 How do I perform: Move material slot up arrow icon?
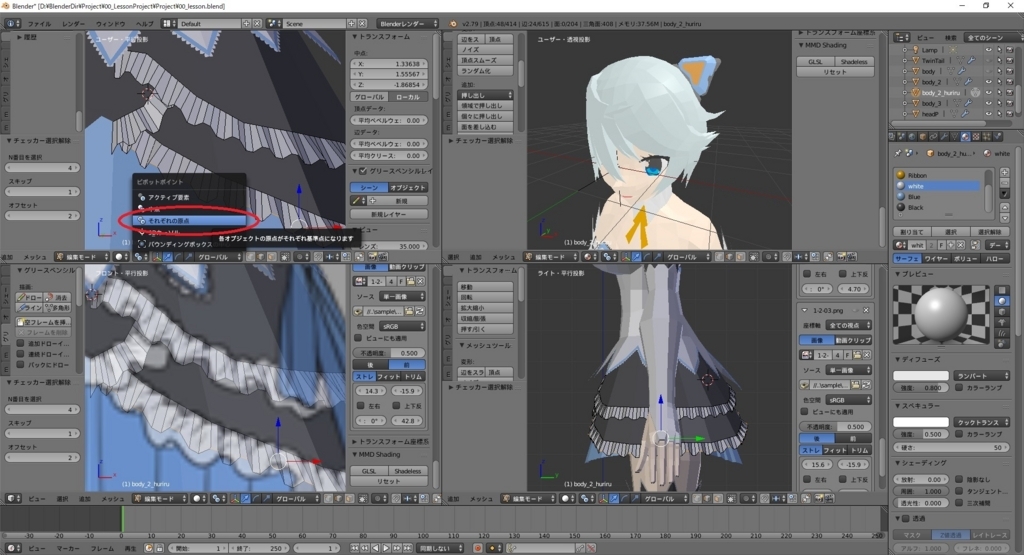point(1004,208)
